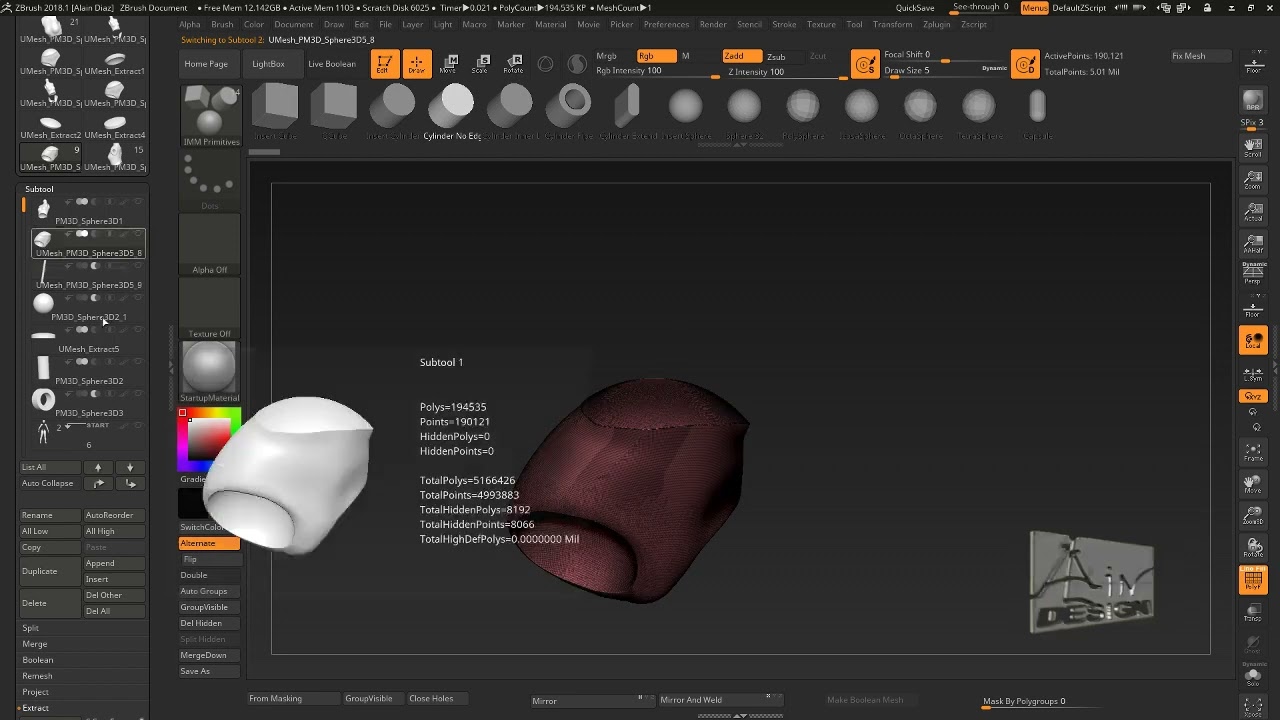Open the Preferences menu
1280x720 pixels.
point(666,24)
